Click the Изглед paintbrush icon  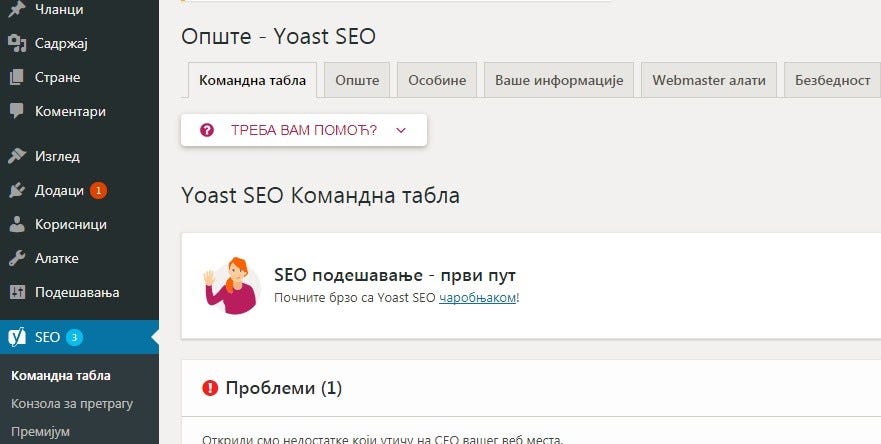click(x=17, y=156)
